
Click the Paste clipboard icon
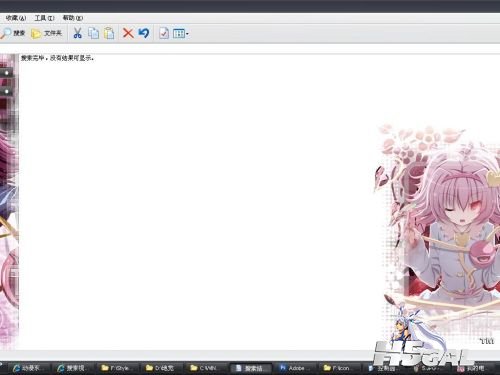click(109, 33)
